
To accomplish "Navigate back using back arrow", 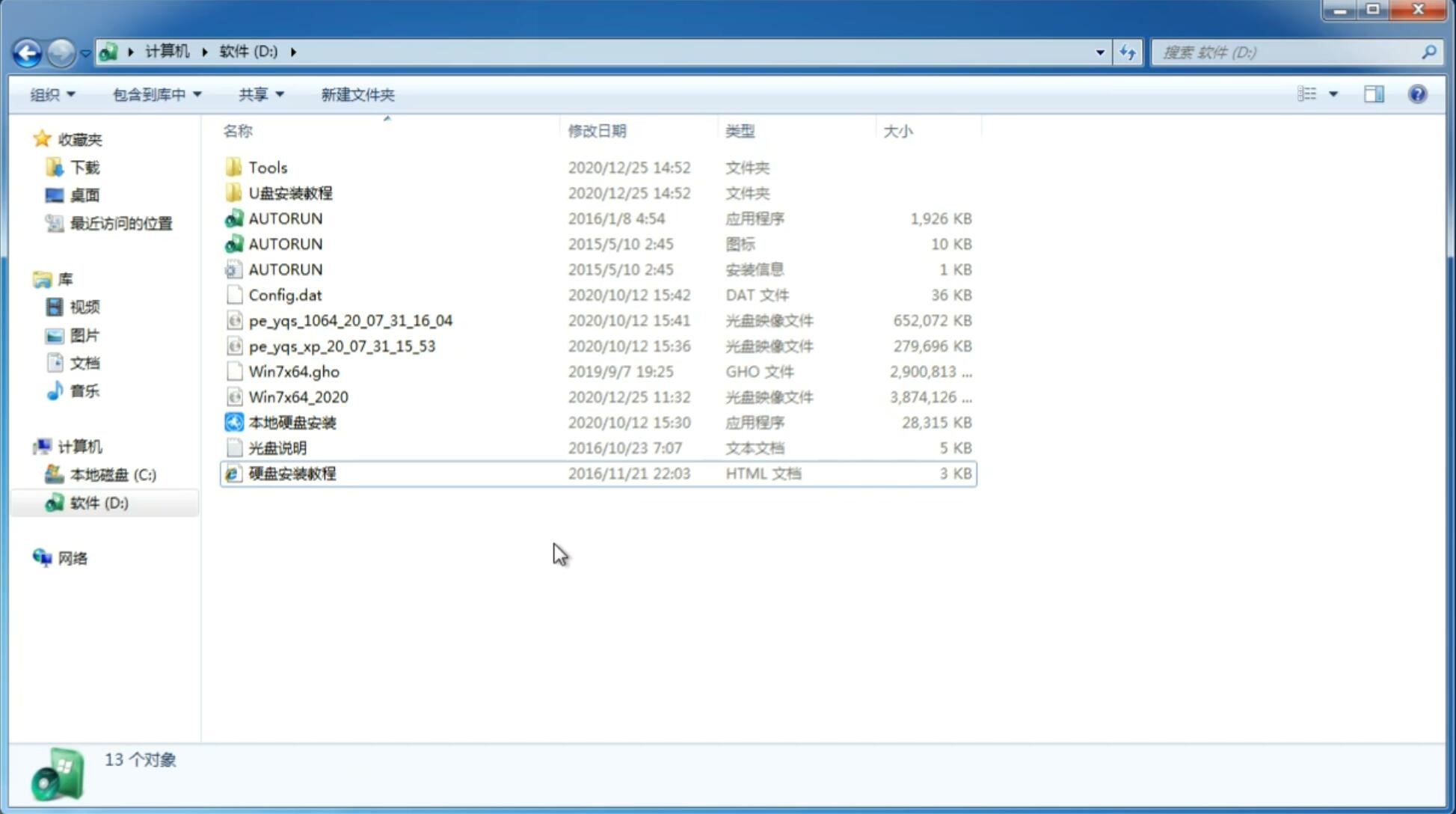I will [27, 51].
